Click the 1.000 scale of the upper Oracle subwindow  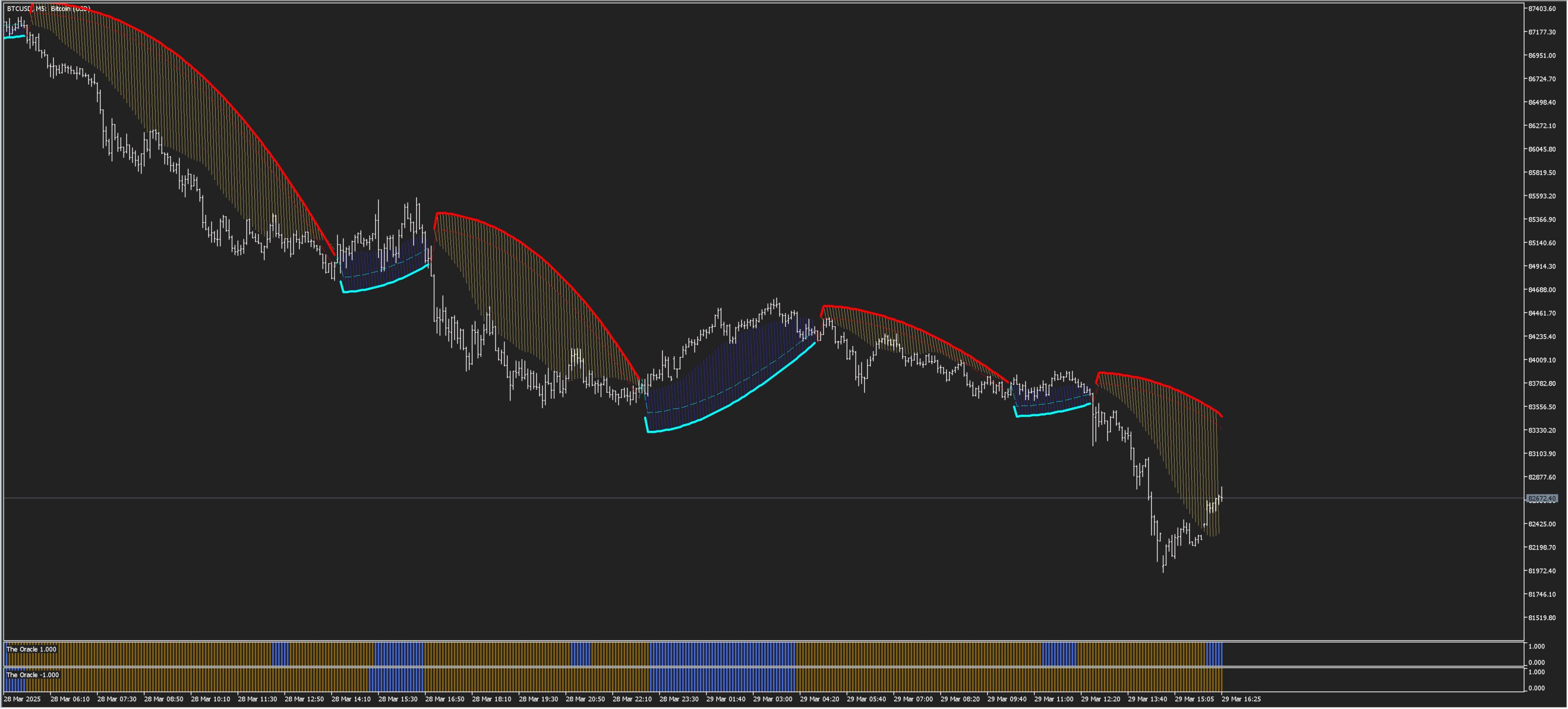pyautogui.click(x=1536, y=647)
